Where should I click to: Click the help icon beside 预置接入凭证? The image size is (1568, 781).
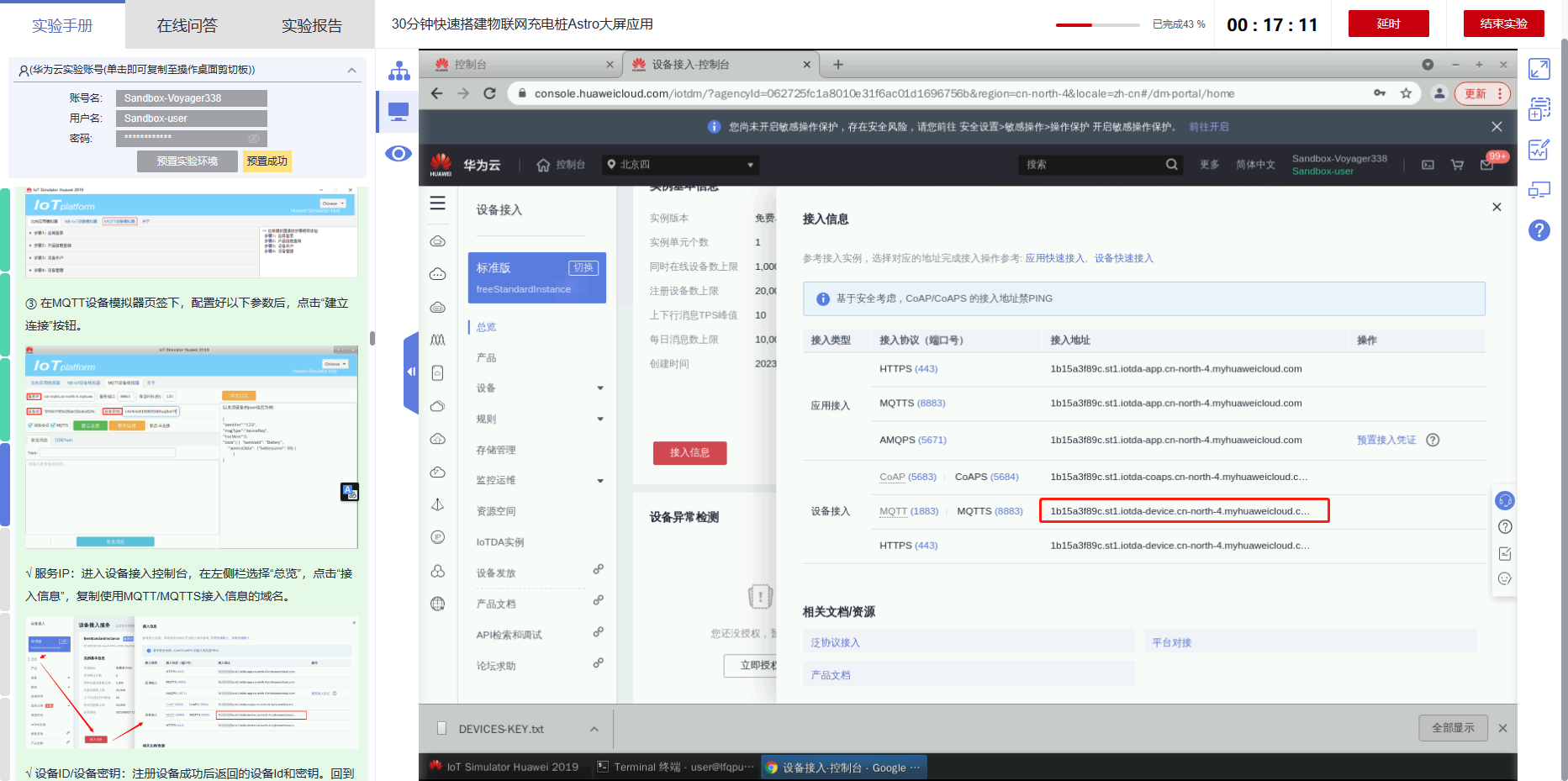1433,440
